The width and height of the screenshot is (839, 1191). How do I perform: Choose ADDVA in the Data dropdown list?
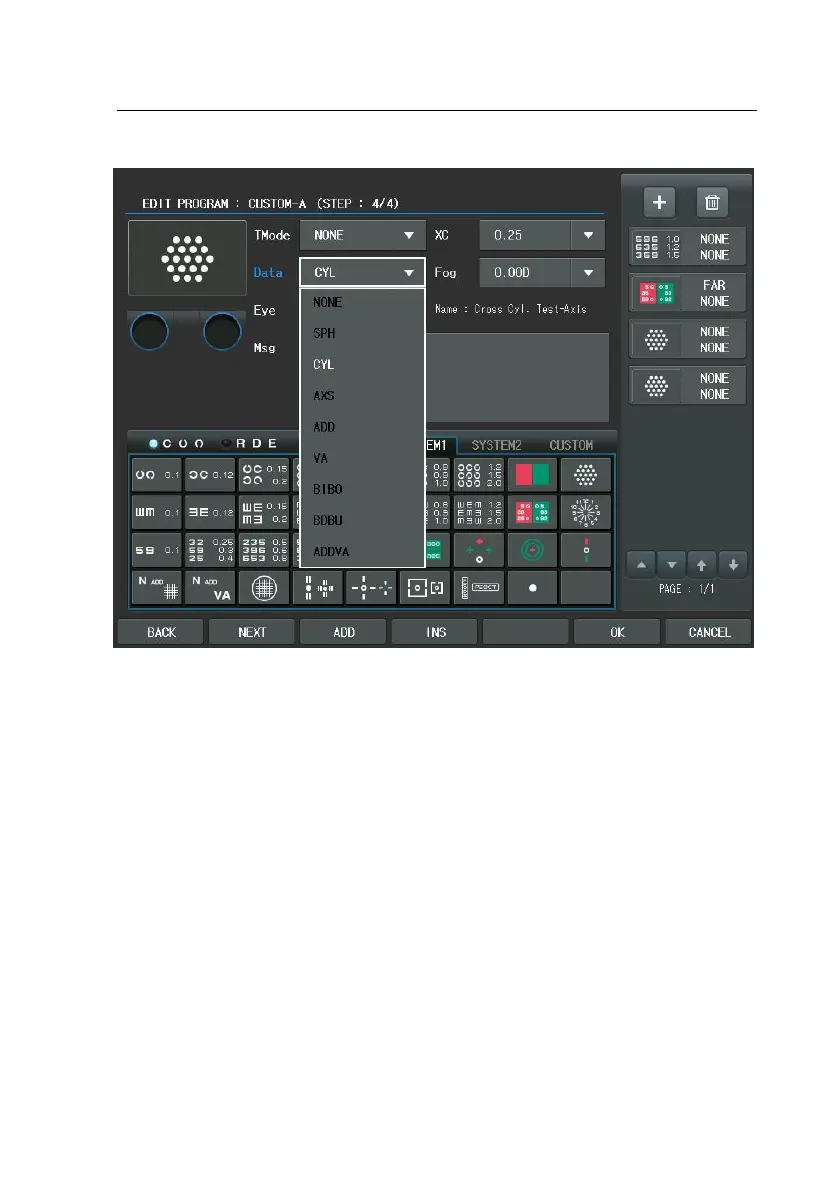click(x=362, y=551)
